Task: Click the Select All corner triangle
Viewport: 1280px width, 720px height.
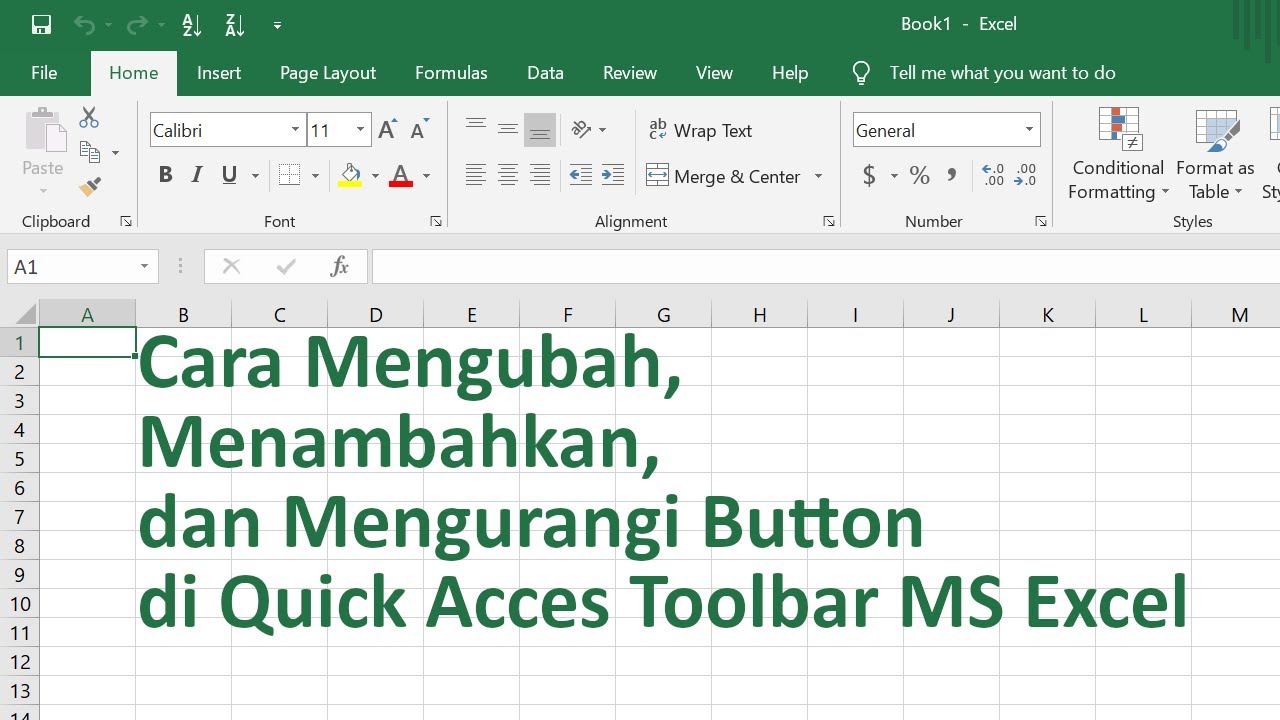Action: point(24,314)
